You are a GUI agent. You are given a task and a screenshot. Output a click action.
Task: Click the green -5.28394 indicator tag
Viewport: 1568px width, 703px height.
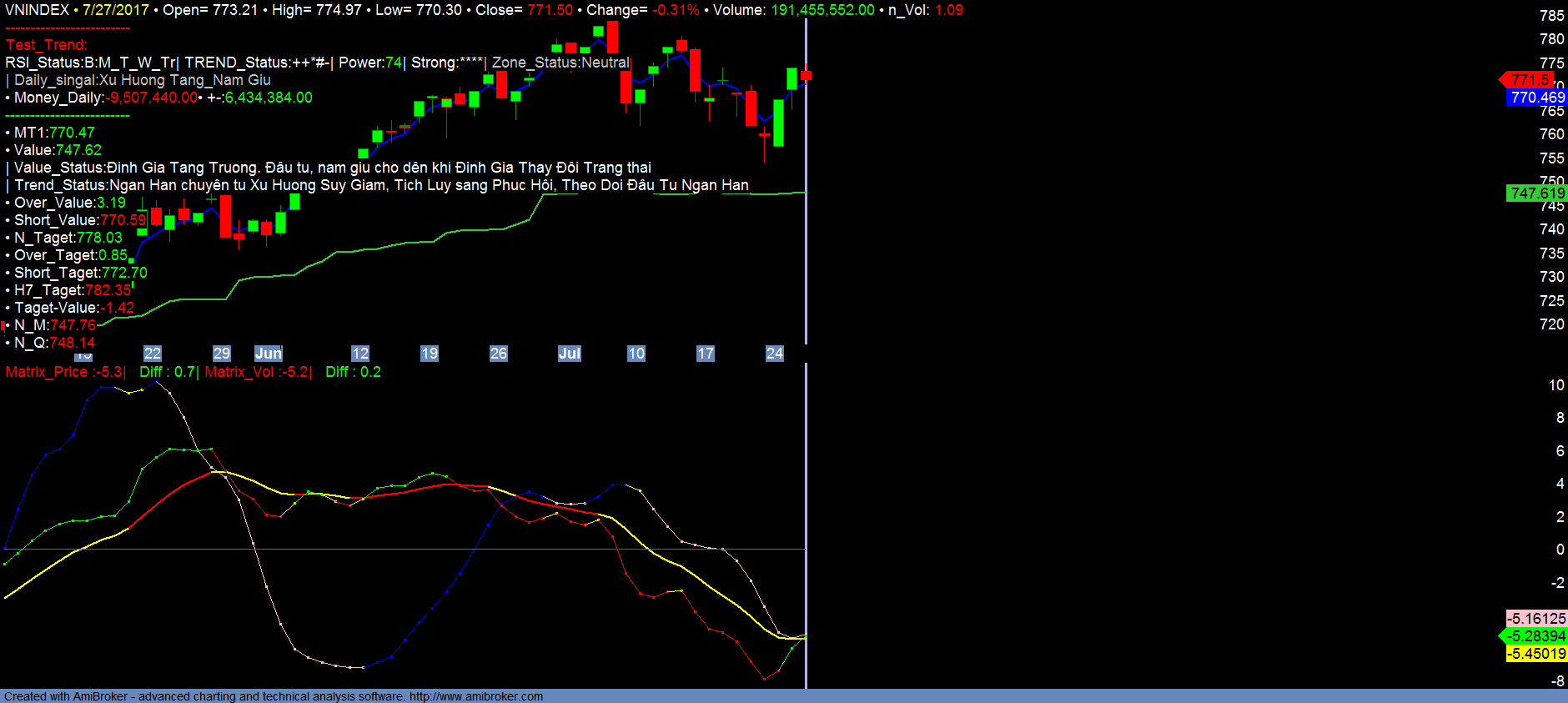pos(1536,636)
